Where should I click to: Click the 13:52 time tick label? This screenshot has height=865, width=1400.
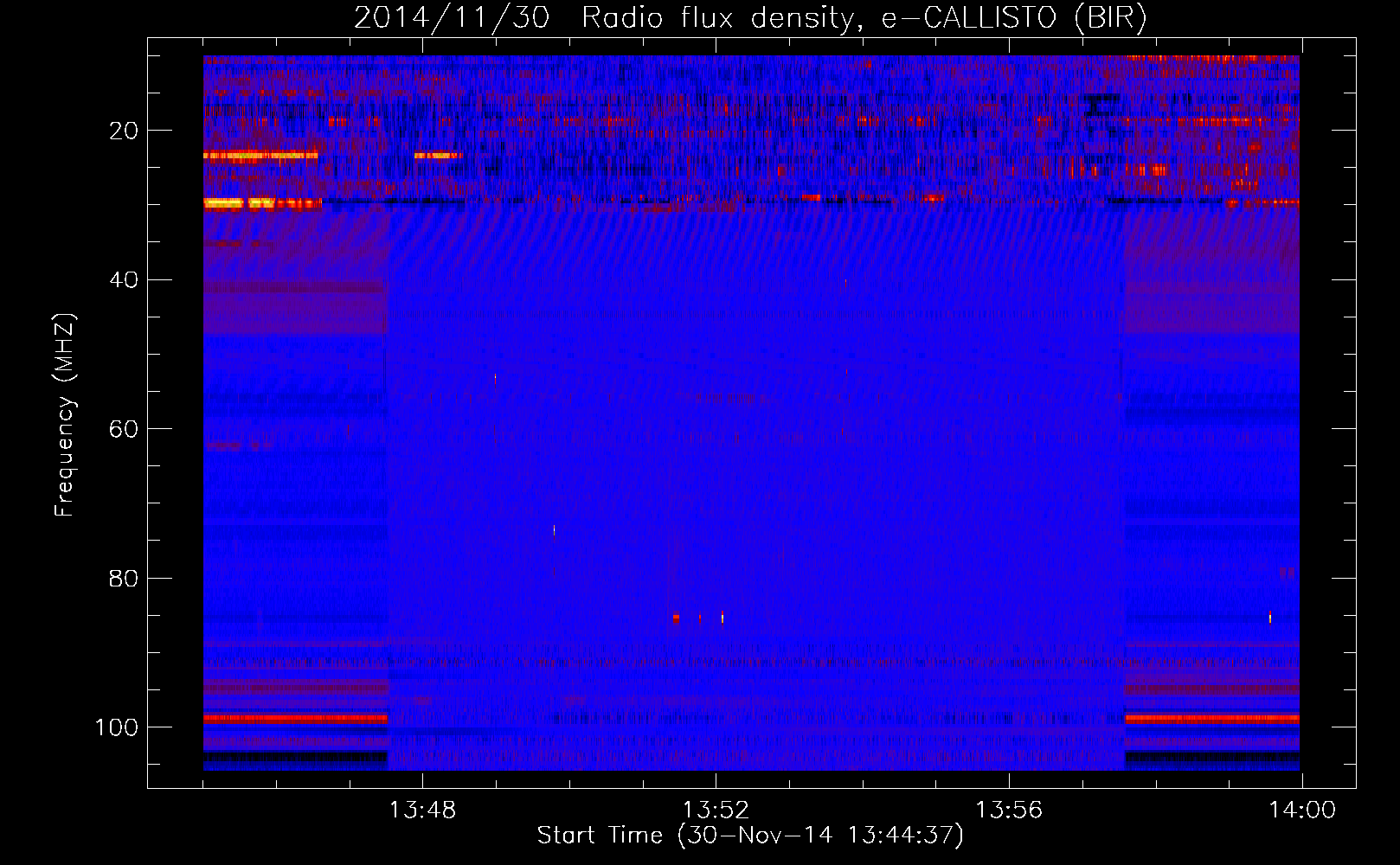tap(716, 811)
